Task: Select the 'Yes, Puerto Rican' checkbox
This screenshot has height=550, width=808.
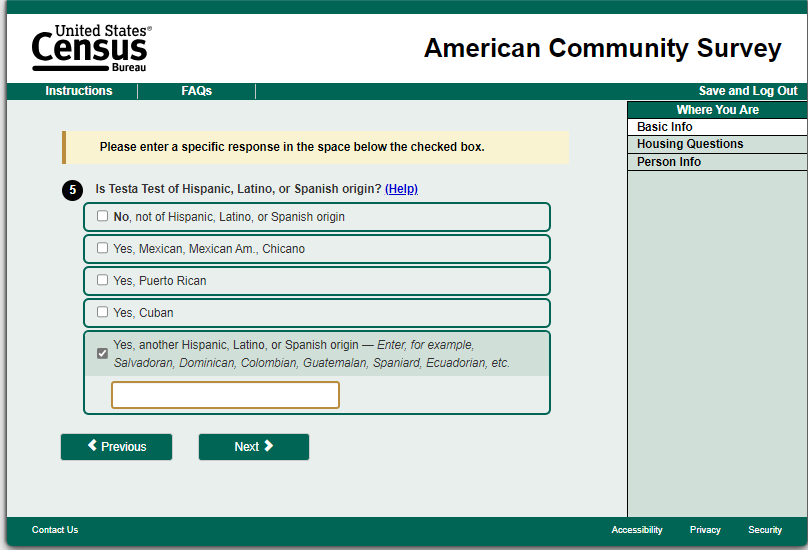Action: pos(102,280)
